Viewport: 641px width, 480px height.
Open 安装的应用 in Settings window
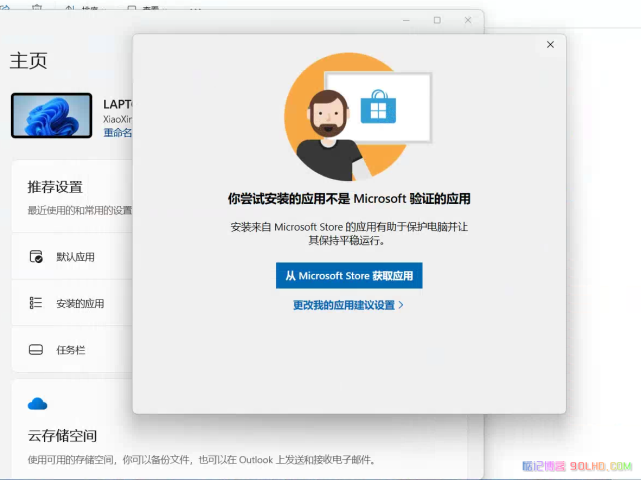(72, 303)
